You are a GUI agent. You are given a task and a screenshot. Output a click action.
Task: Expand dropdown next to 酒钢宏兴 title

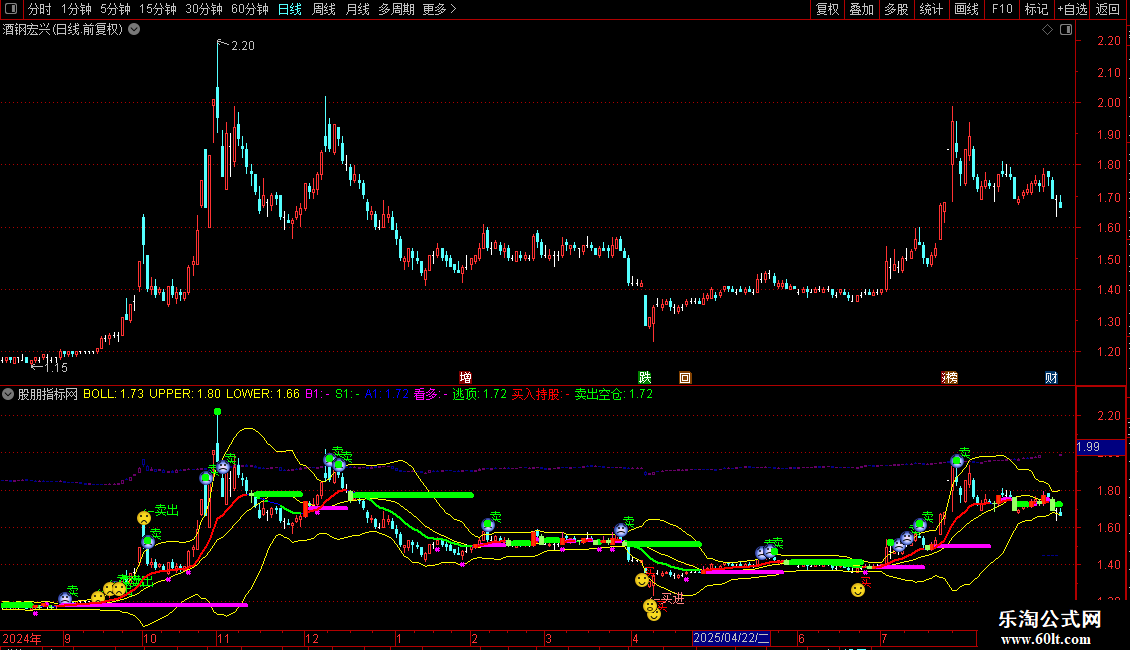coord(134,30)
